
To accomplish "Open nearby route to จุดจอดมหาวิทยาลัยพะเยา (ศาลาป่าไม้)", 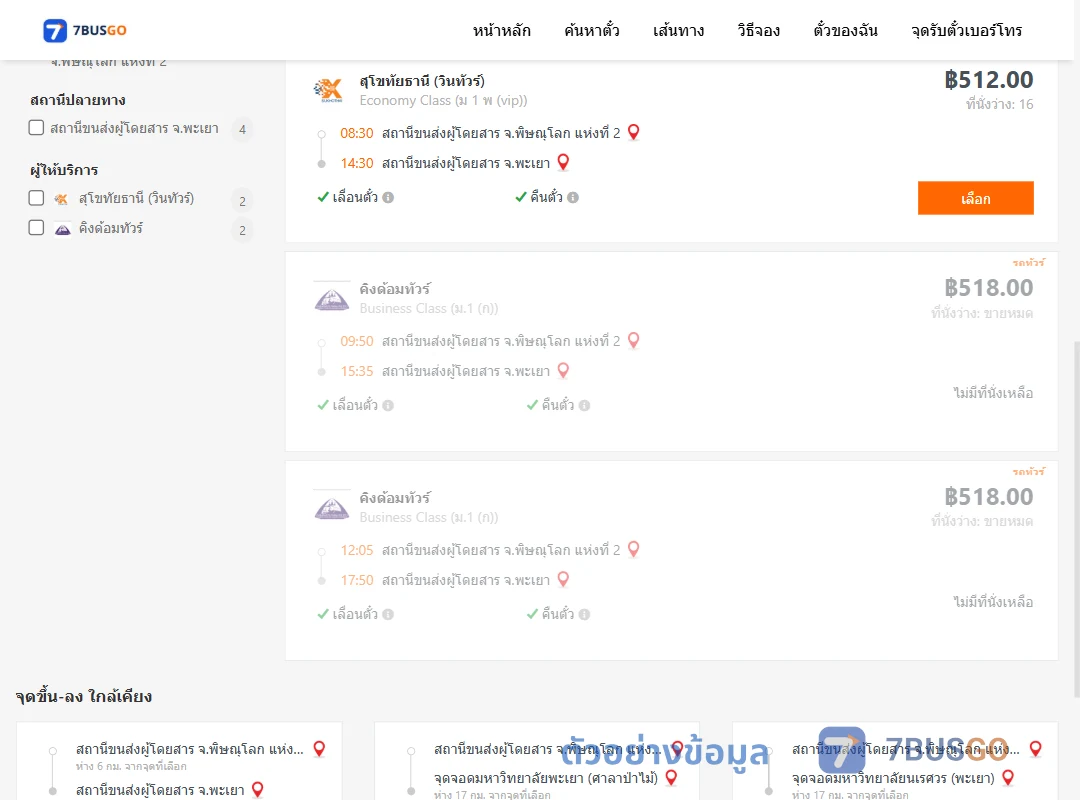I will (537, 761).
